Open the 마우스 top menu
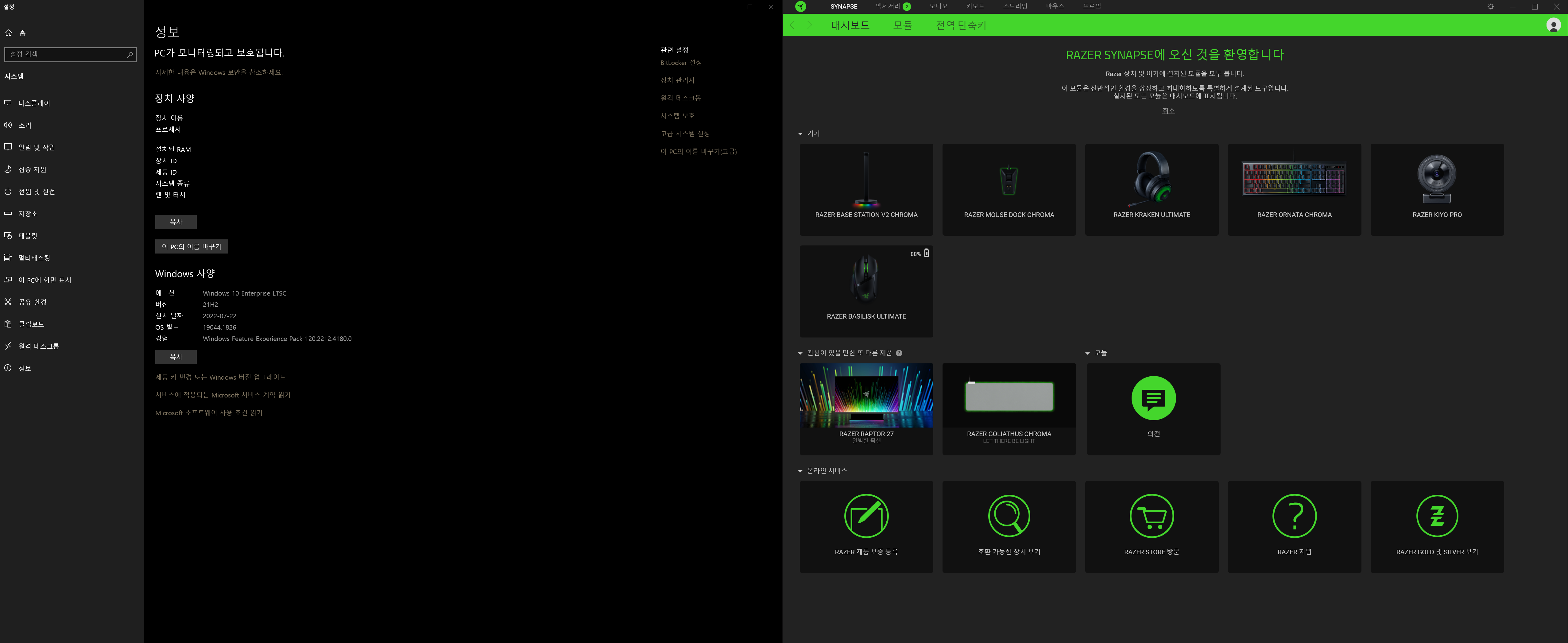1568x643 pixels. 1055,6
